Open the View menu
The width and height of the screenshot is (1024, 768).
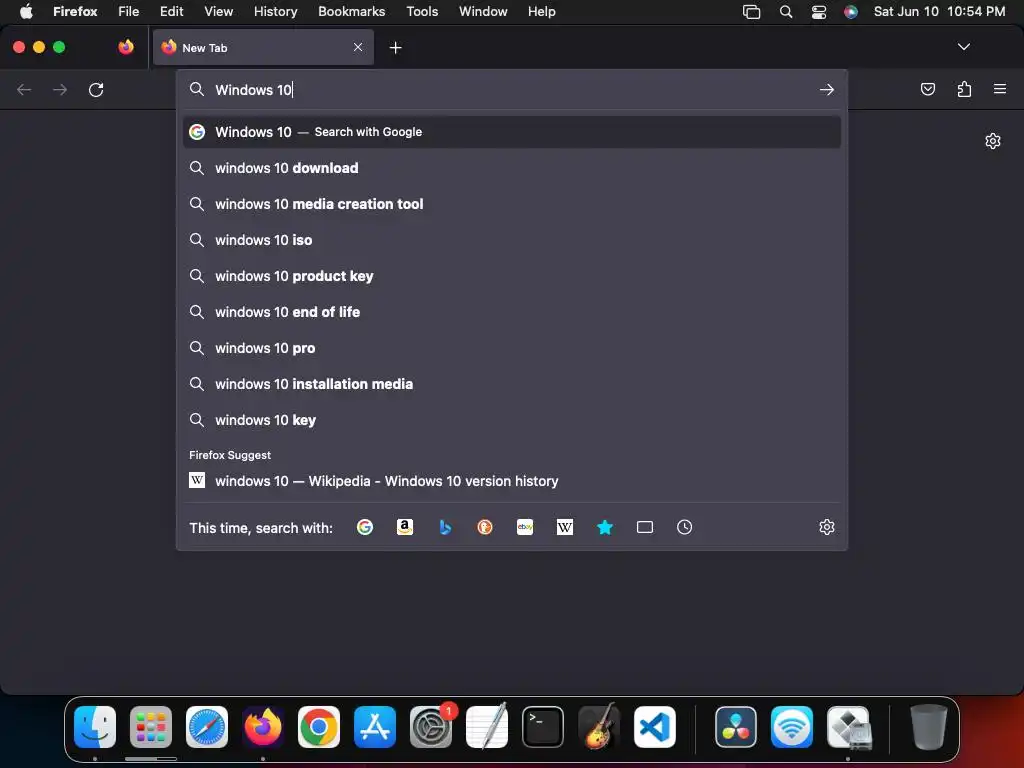[x=218, y=11]
